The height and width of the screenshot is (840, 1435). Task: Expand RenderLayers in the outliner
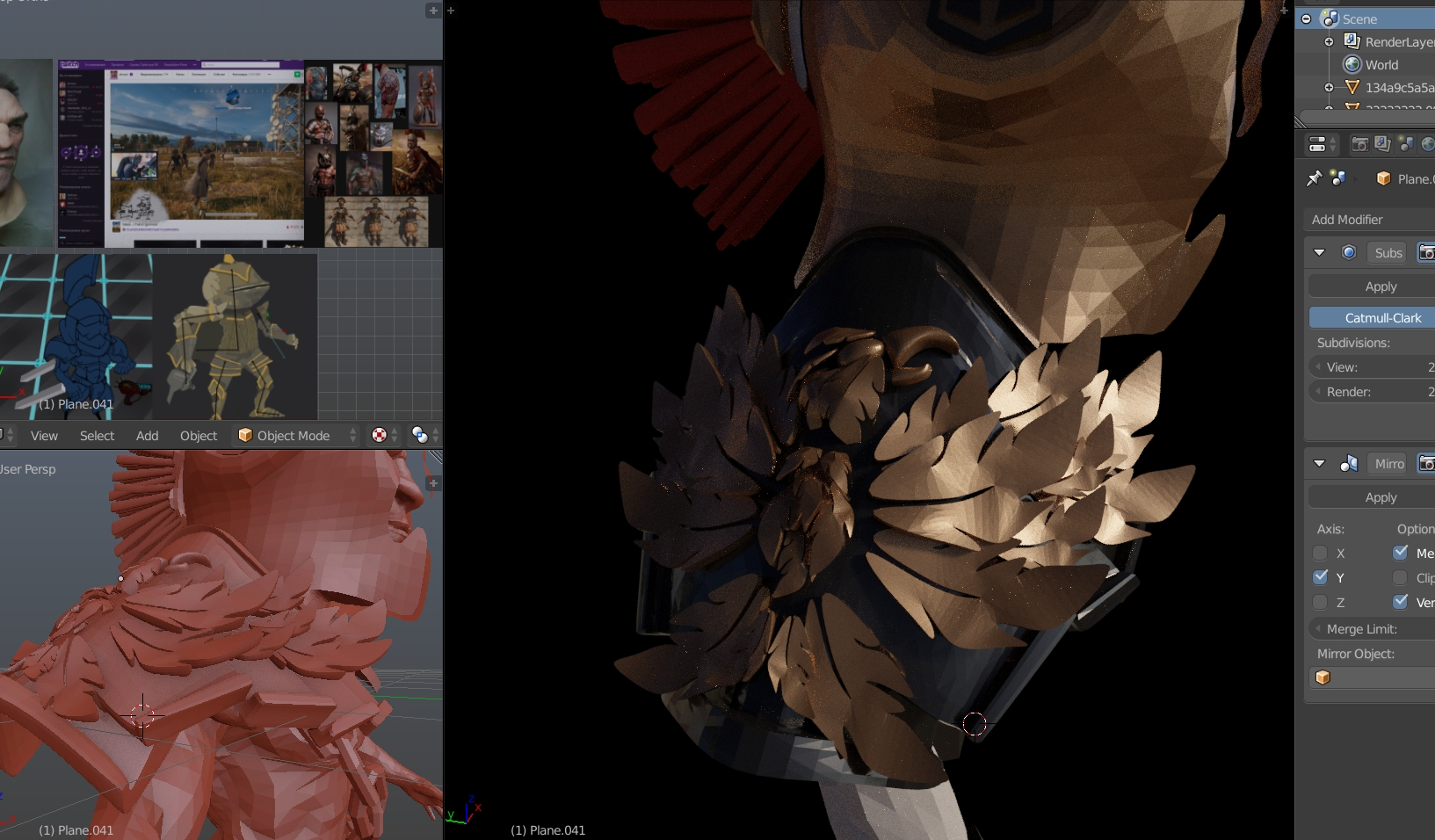coord(1329,41)
